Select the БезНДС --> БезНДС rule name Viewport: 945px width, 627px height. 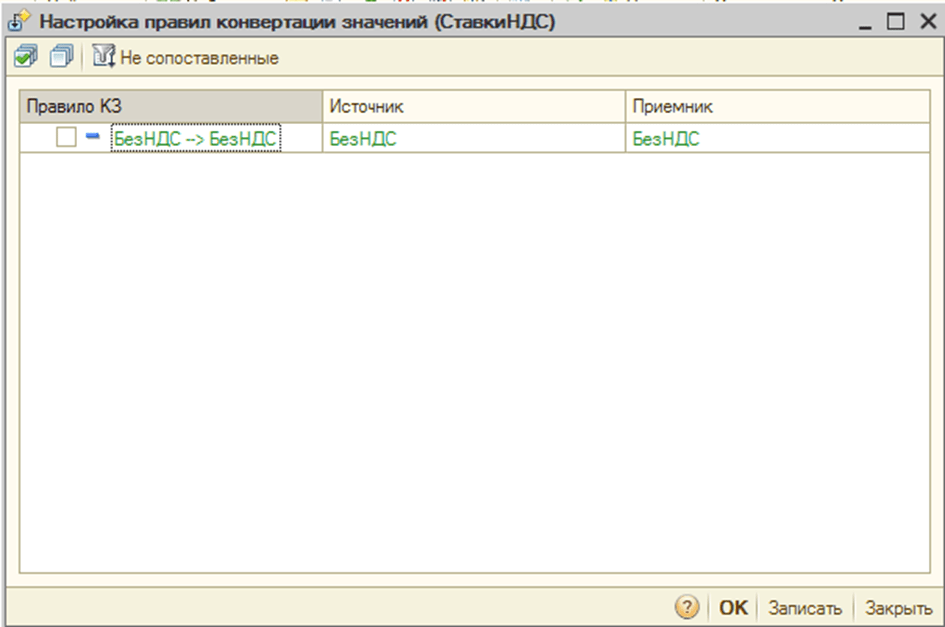click(196, 139)
